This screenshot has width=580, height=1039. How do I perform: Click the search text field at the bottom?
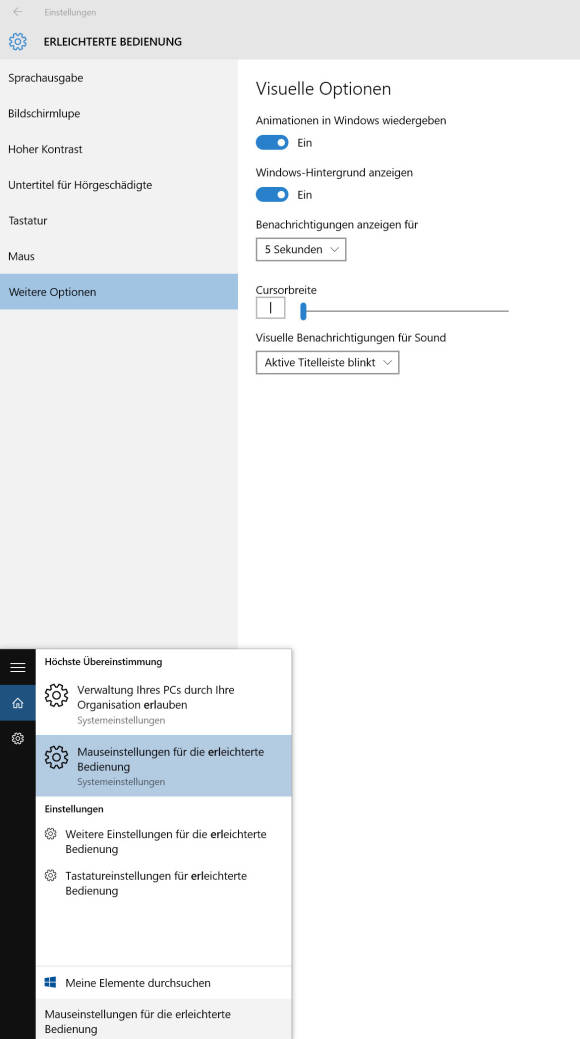click(x=164, y=1020)
